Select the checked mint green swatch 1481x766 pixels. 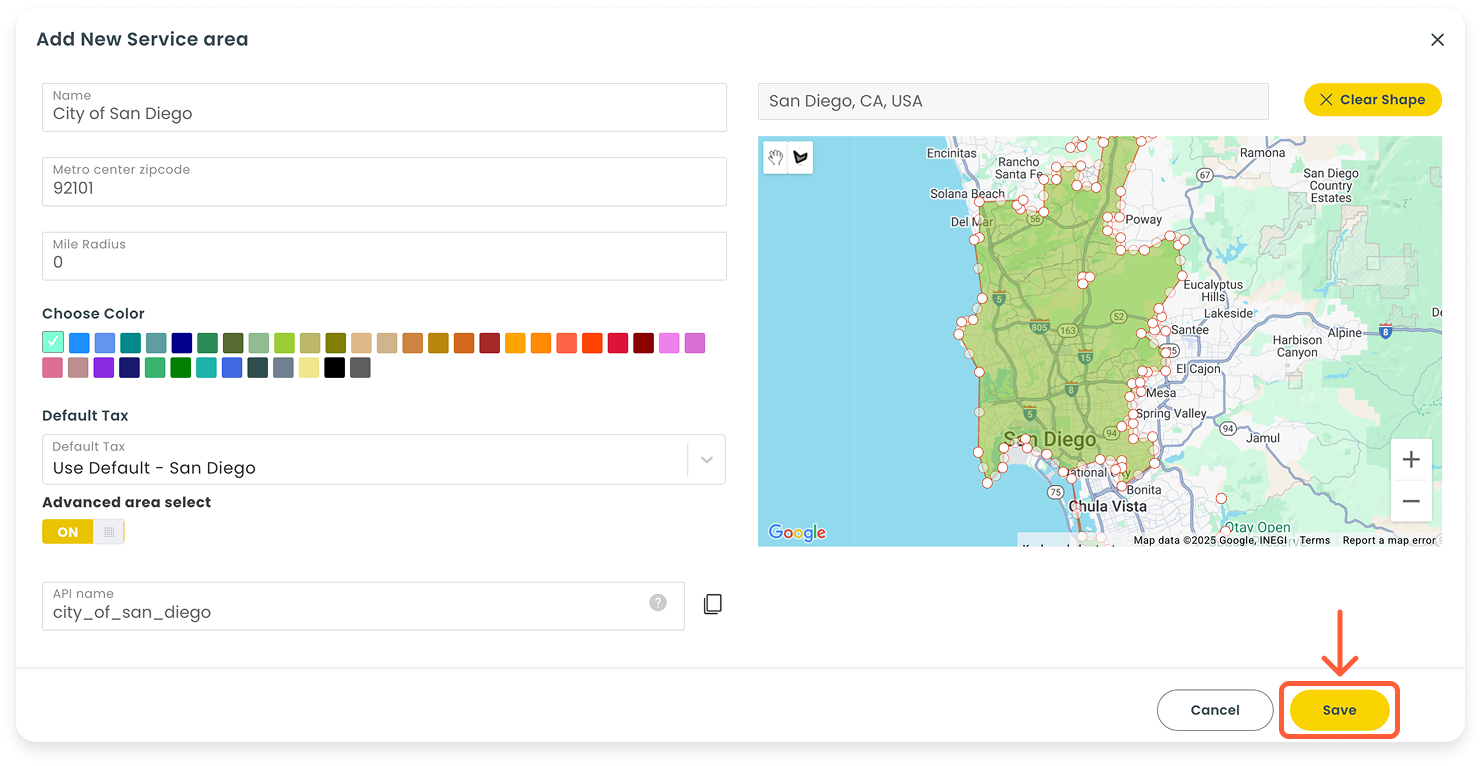point(53,343)
